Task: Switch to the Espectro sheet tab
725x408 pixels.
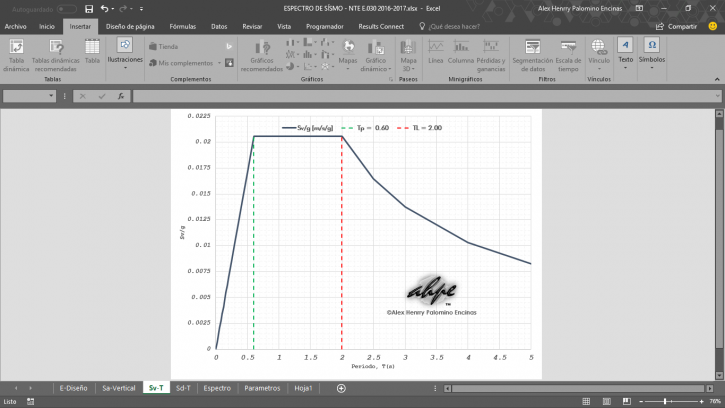Action: pyautogui.click(x=217, y=388)
